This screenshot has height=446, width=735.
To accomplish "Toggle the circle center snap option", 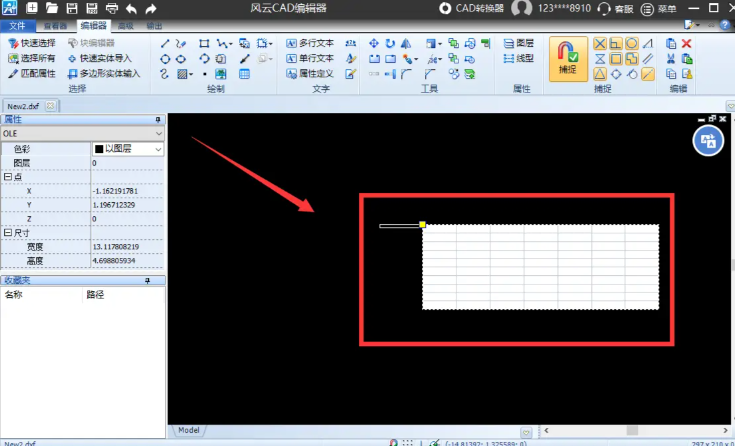I will 631,44.
